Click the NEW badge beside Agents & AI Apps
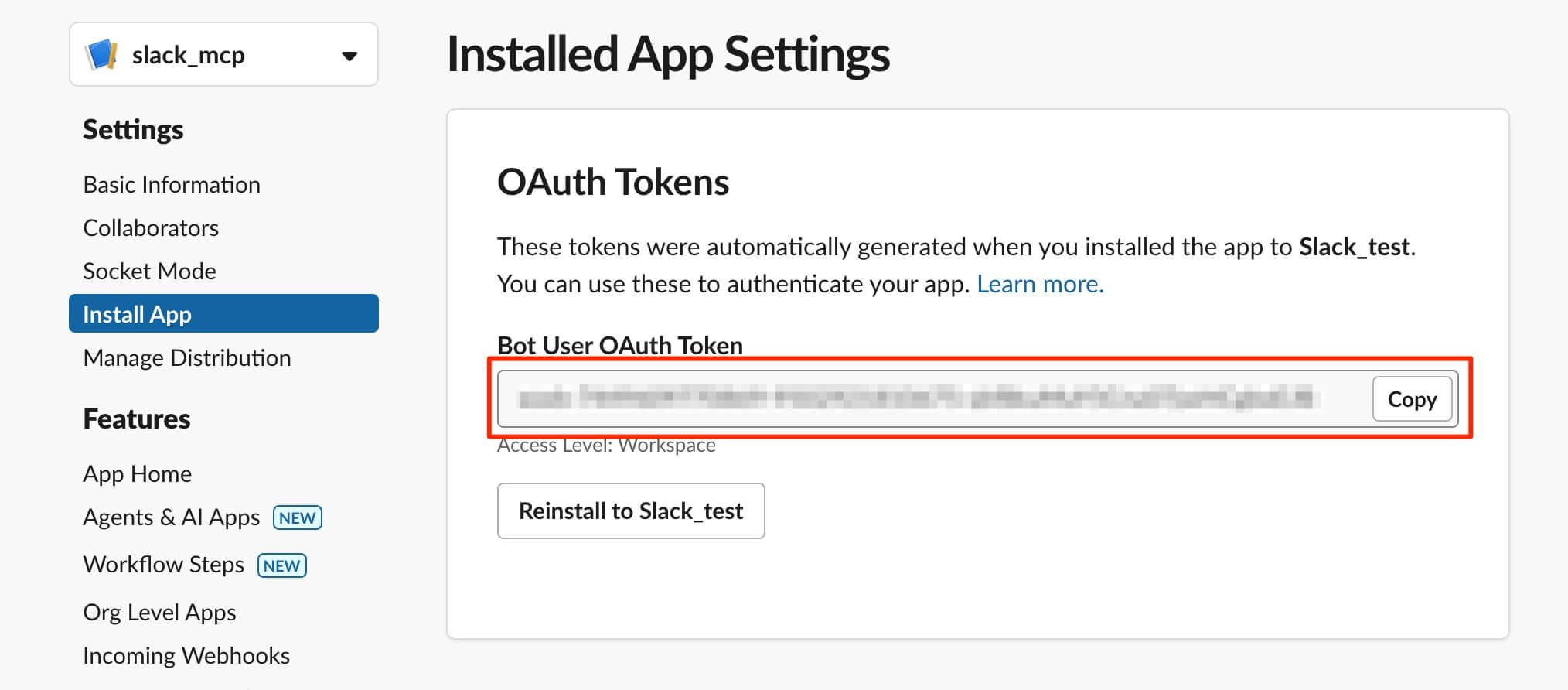Image resolution: width=1568 pixels, height=690 pixels. click(298, 517)
